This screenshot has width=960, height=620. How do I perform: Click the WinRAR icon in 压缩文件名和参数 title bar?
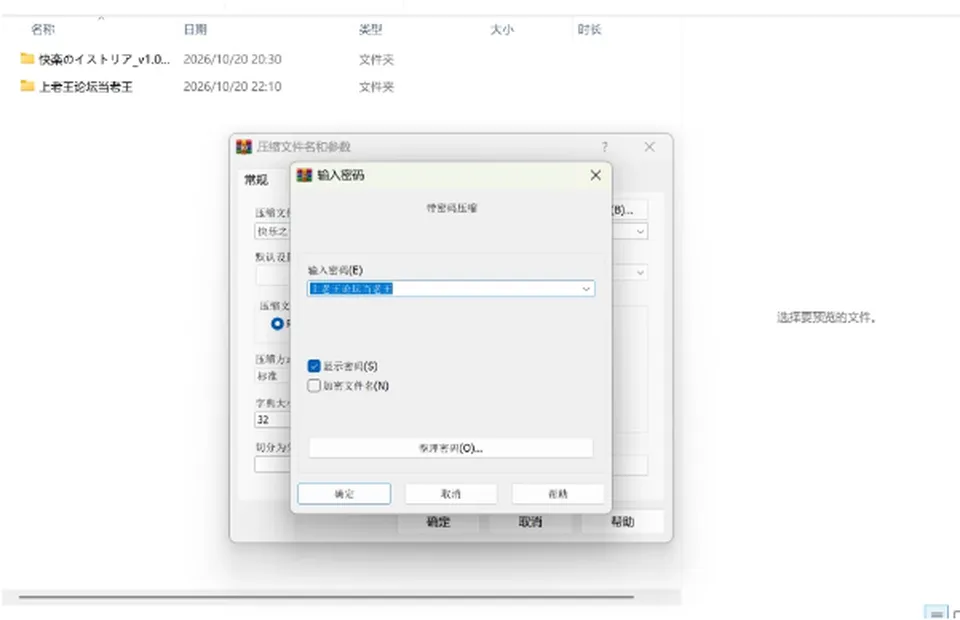(244, 147)
